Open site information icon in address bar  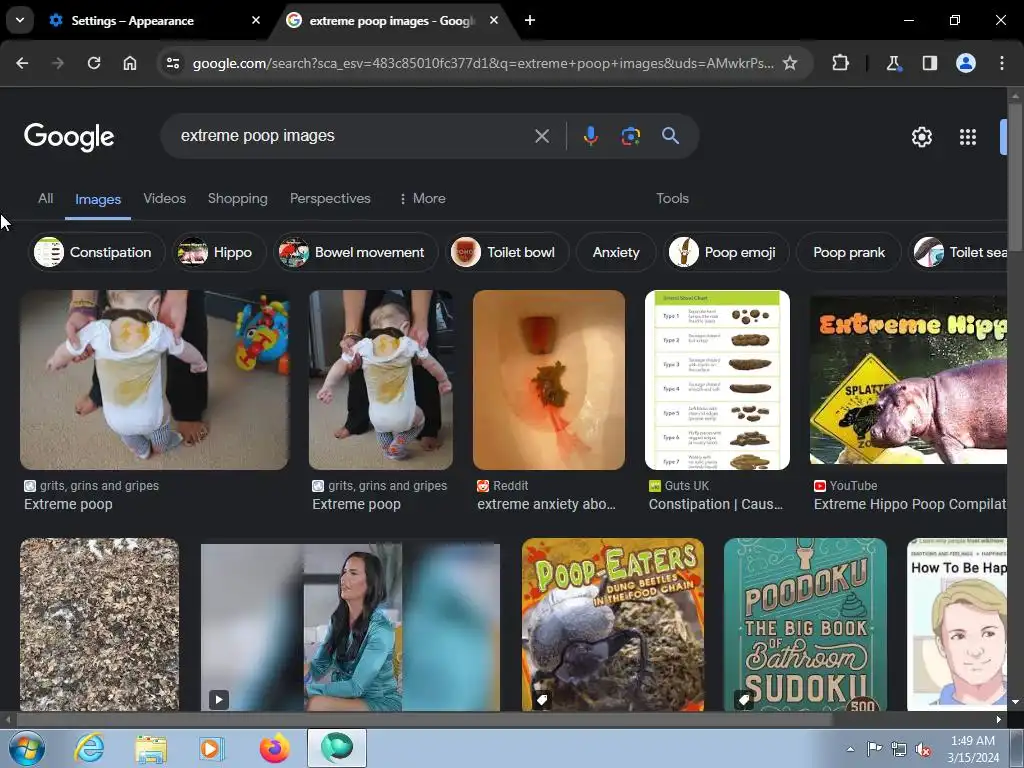coord(173,63)
